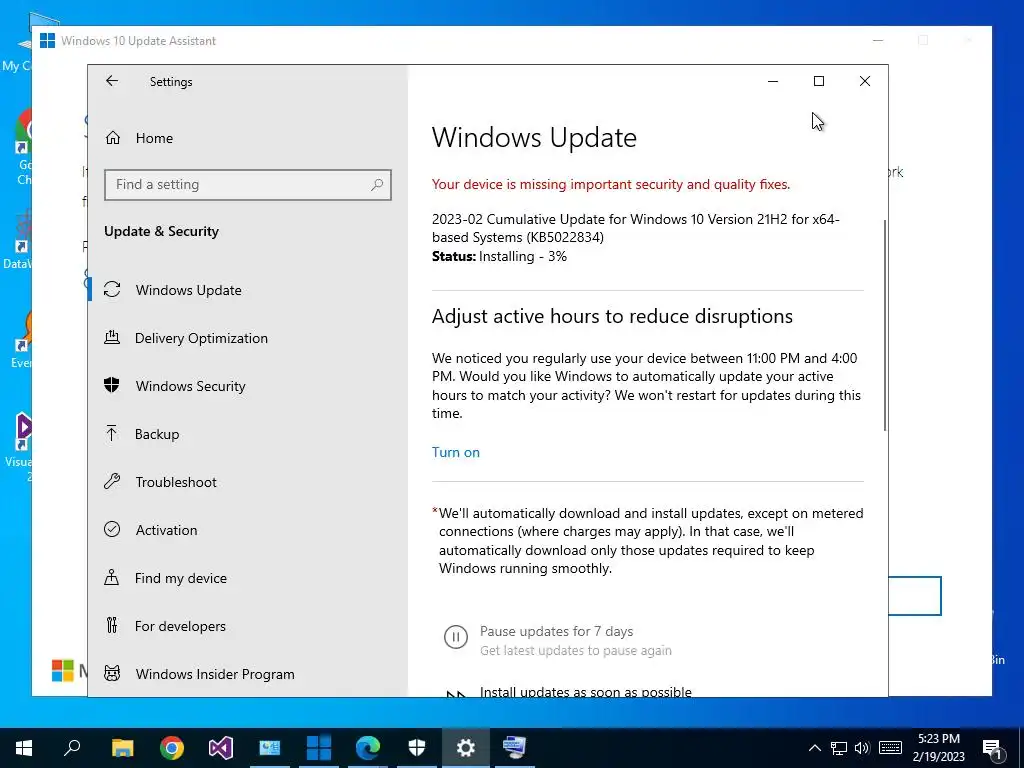Click the outlined button in Update Assistant window
This screenshot has height=768, width=1024.
(x=914, y=596)
